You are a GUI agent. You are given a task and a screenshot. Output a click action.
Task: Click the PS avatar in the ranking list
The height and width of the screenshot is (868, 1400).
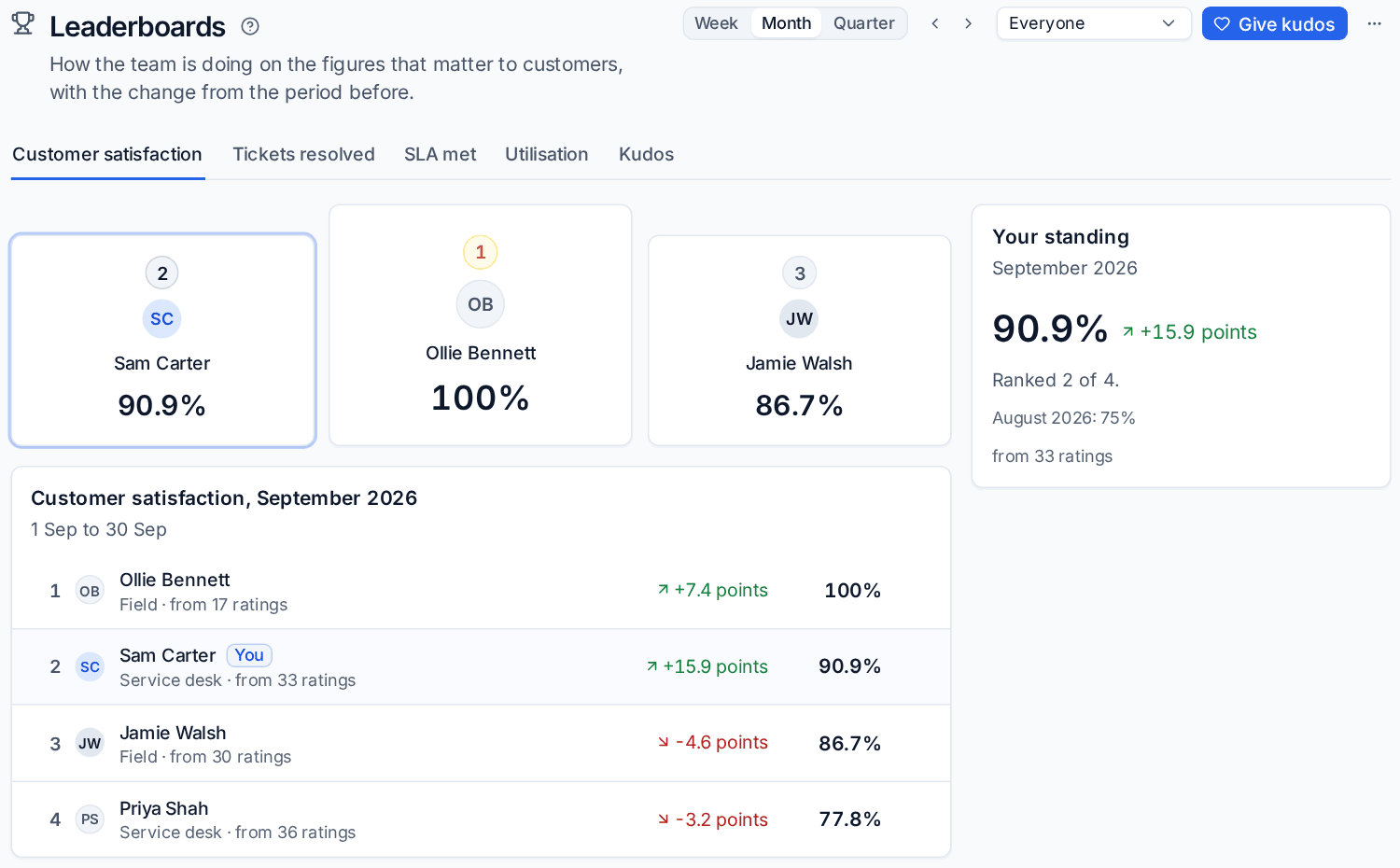click(x=90, y=819)
